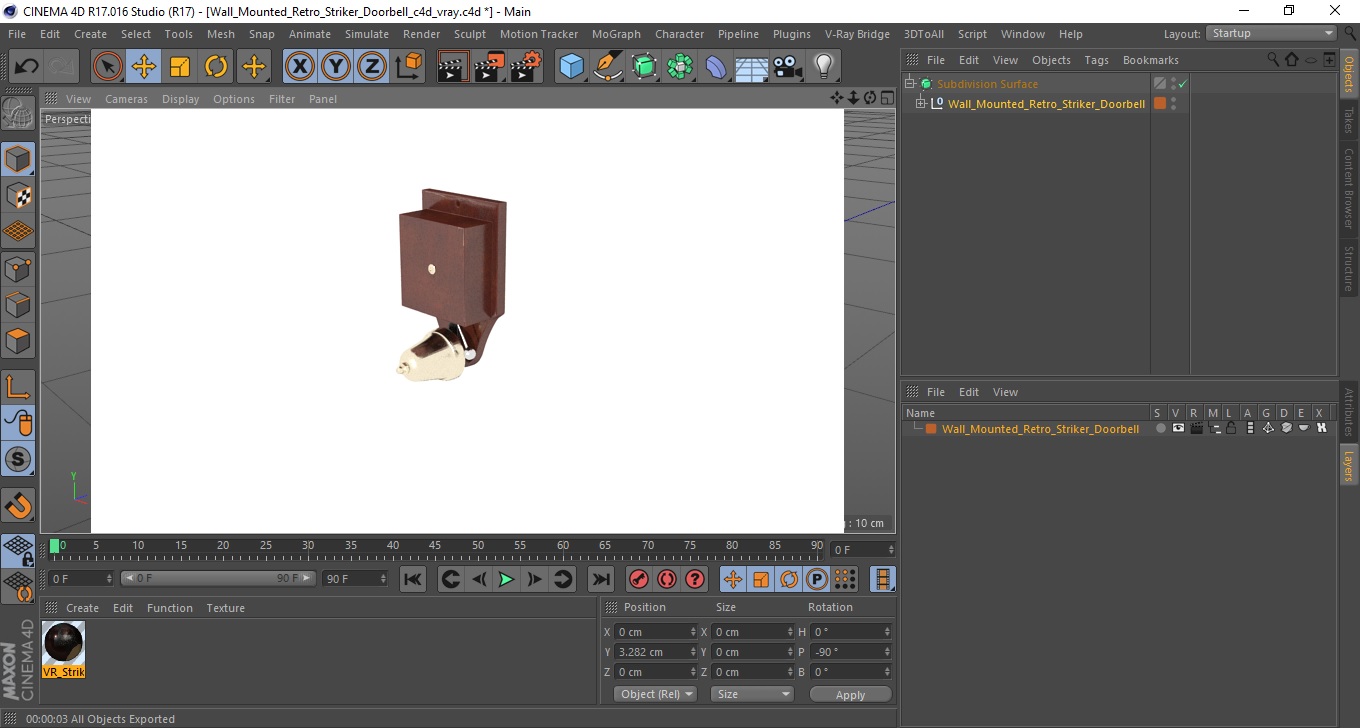Open the Layout dropdown

pyautogui.click(x=1273, y=34)
